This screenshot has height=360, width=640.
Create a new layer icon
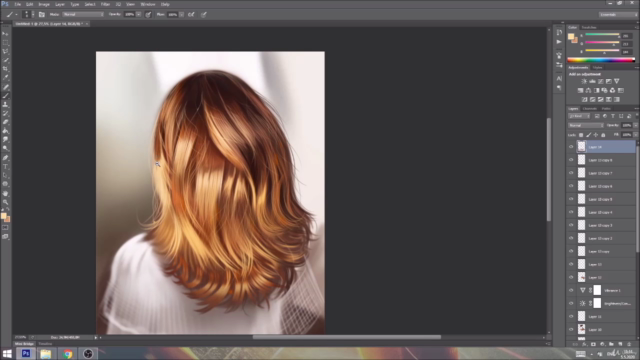pyautogui.click(x=620, y=344)
